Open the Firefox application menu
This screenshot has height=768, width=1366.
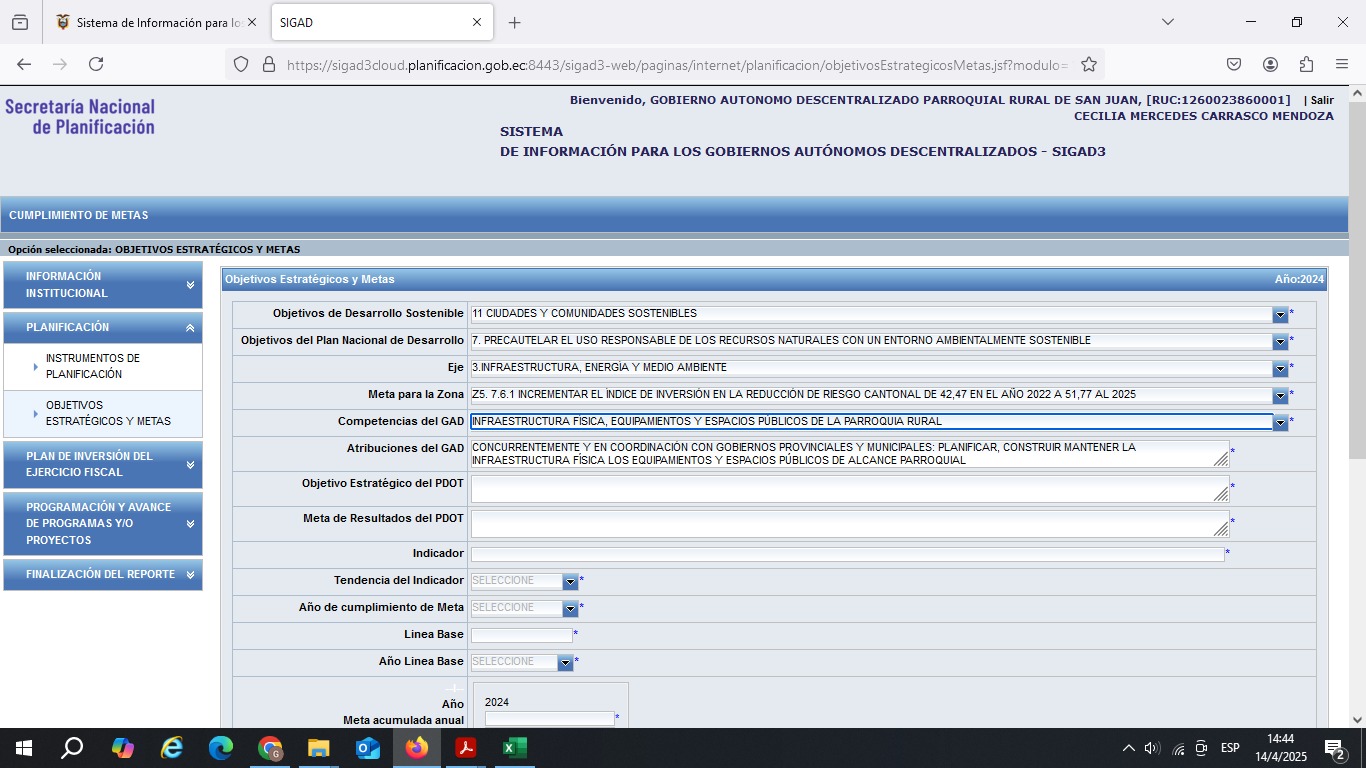[x=1342, y=64]
